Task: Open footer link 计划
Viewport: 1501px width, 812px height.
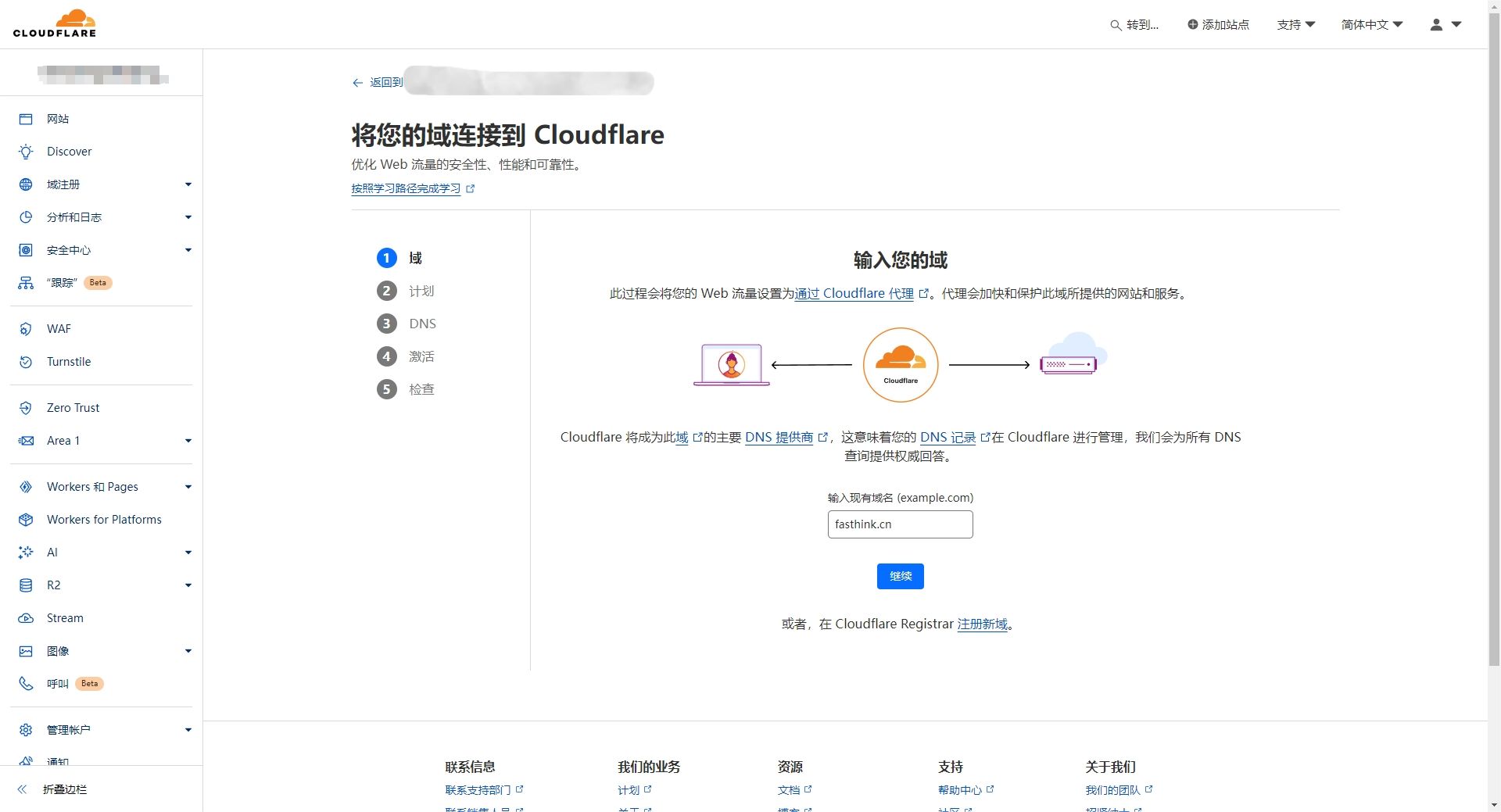Action: (x=629, y=790)
